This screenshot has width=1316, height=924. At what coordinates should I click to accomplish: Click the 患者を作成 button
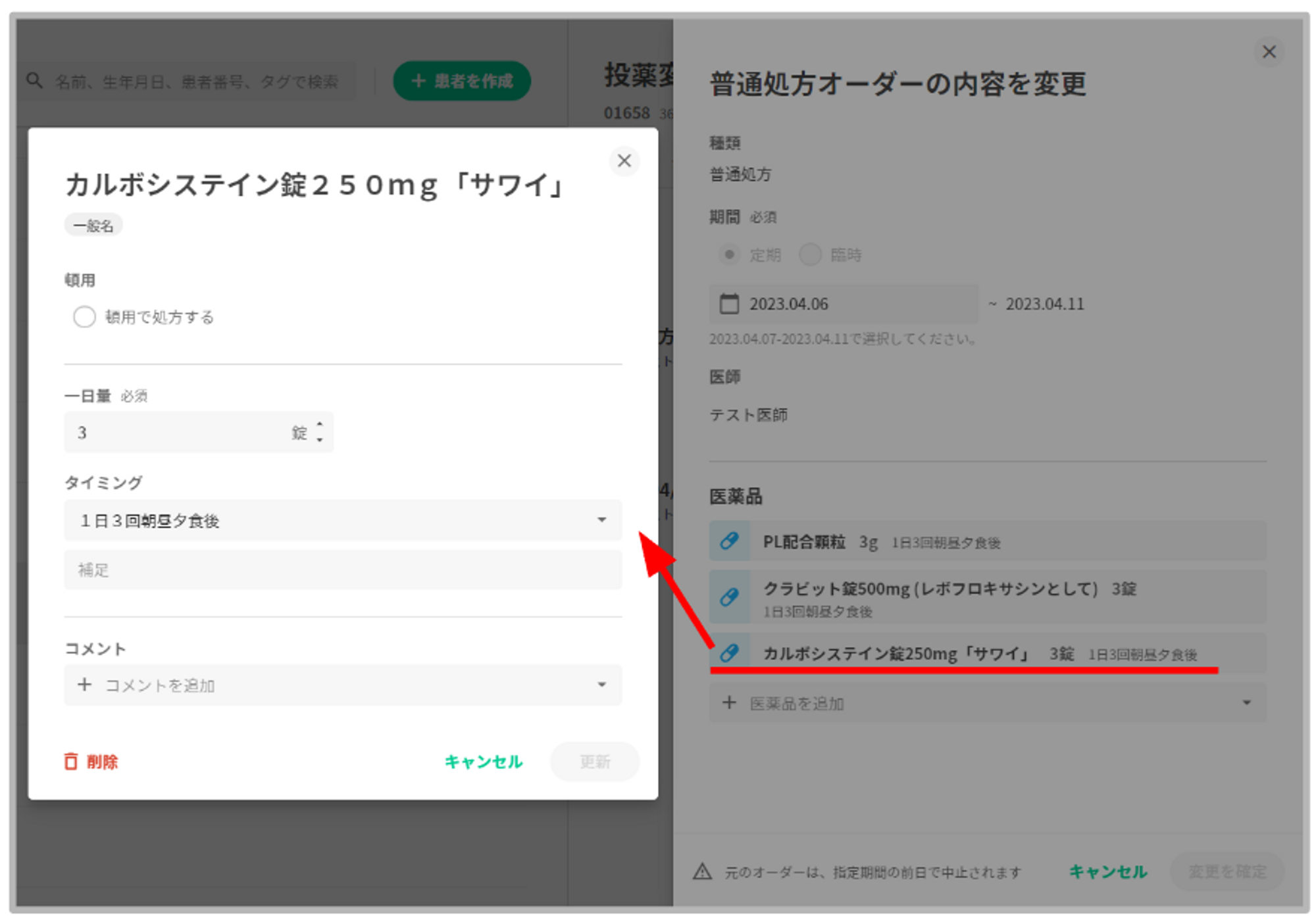(462, 81)
